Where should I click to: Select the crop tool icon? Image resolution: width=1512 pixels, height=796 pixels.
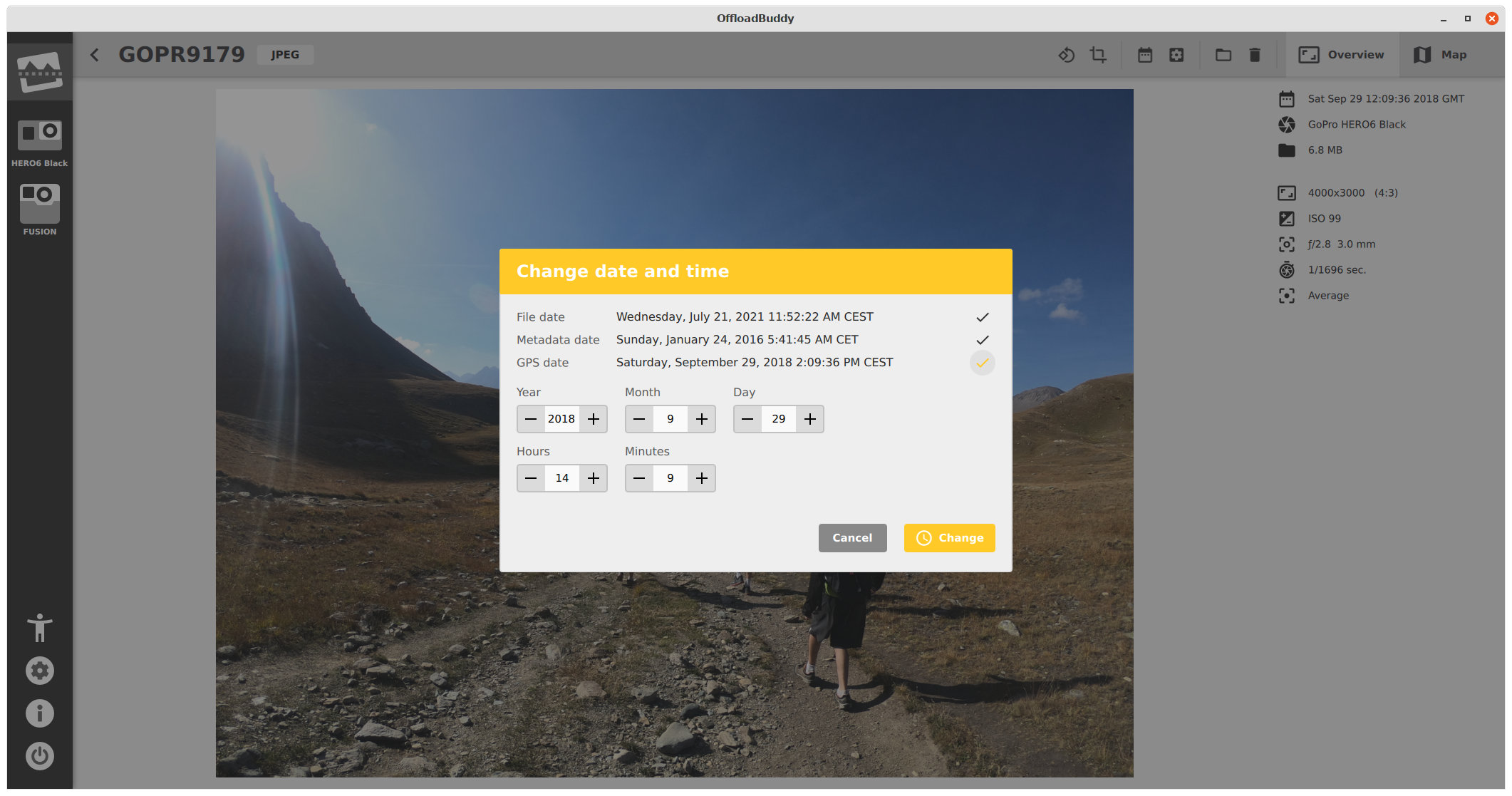click(1098, 55)
